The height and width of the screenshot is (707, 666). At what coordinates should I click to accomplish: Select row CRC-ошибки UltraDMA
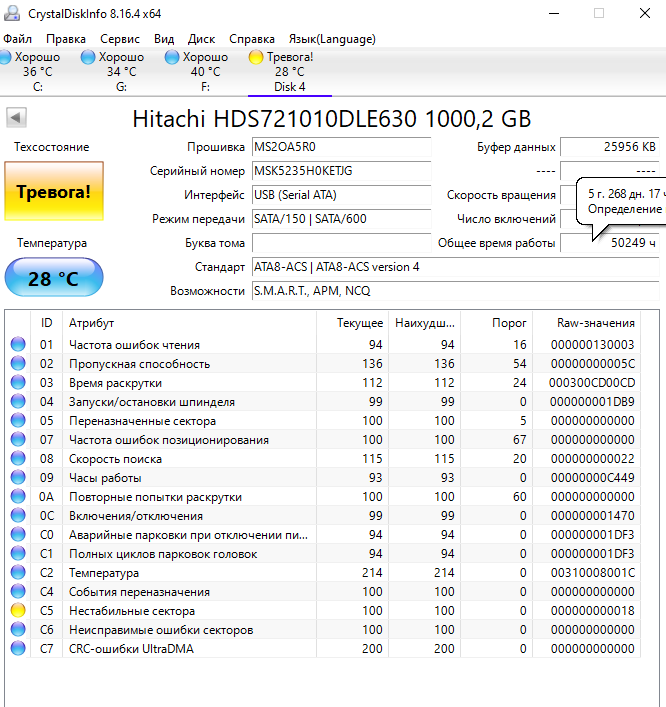coord(323,648)
